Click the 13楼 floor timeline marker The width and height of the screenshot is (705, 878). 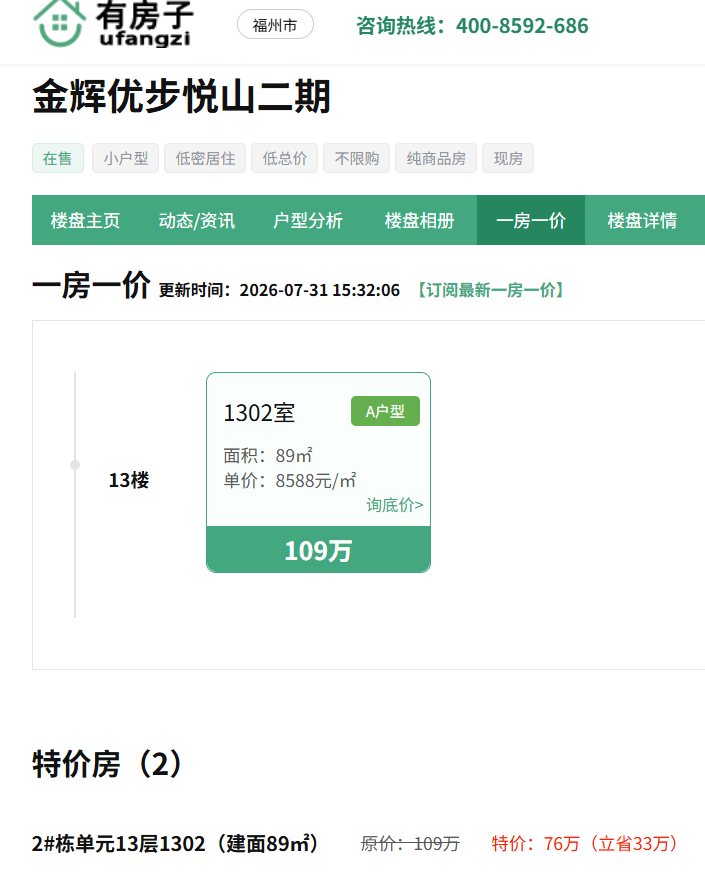(x=75, y=465)
